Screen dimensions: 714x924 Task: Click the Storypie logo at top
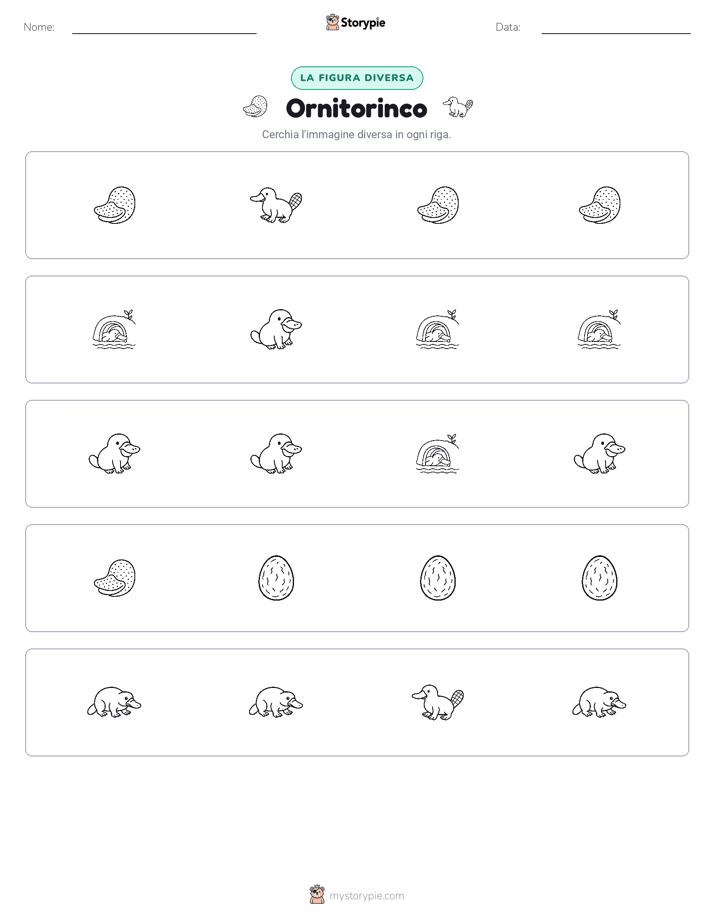pos(355,22)
